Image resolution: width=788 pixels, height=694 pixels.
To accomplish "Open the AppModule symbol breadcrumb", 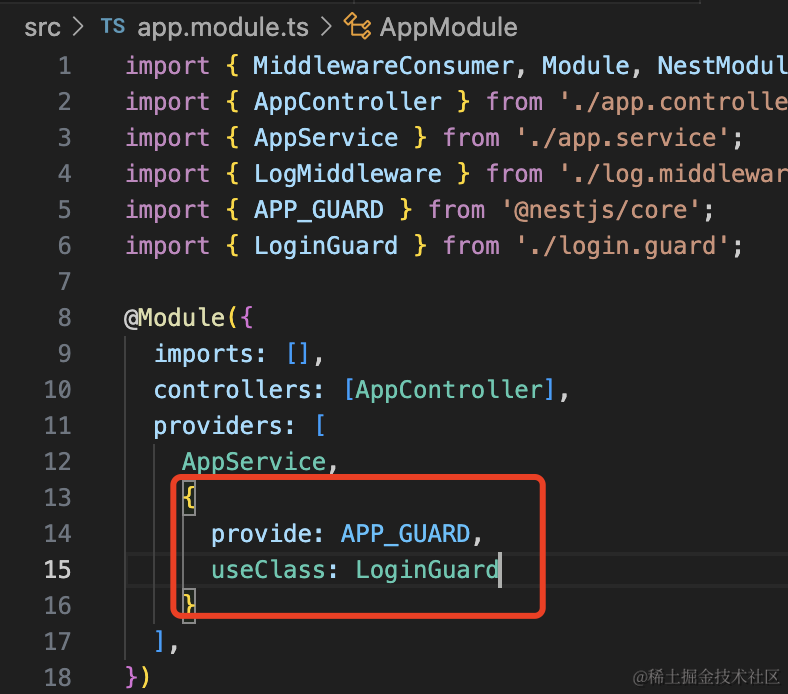I will click(x=448, y=27).
